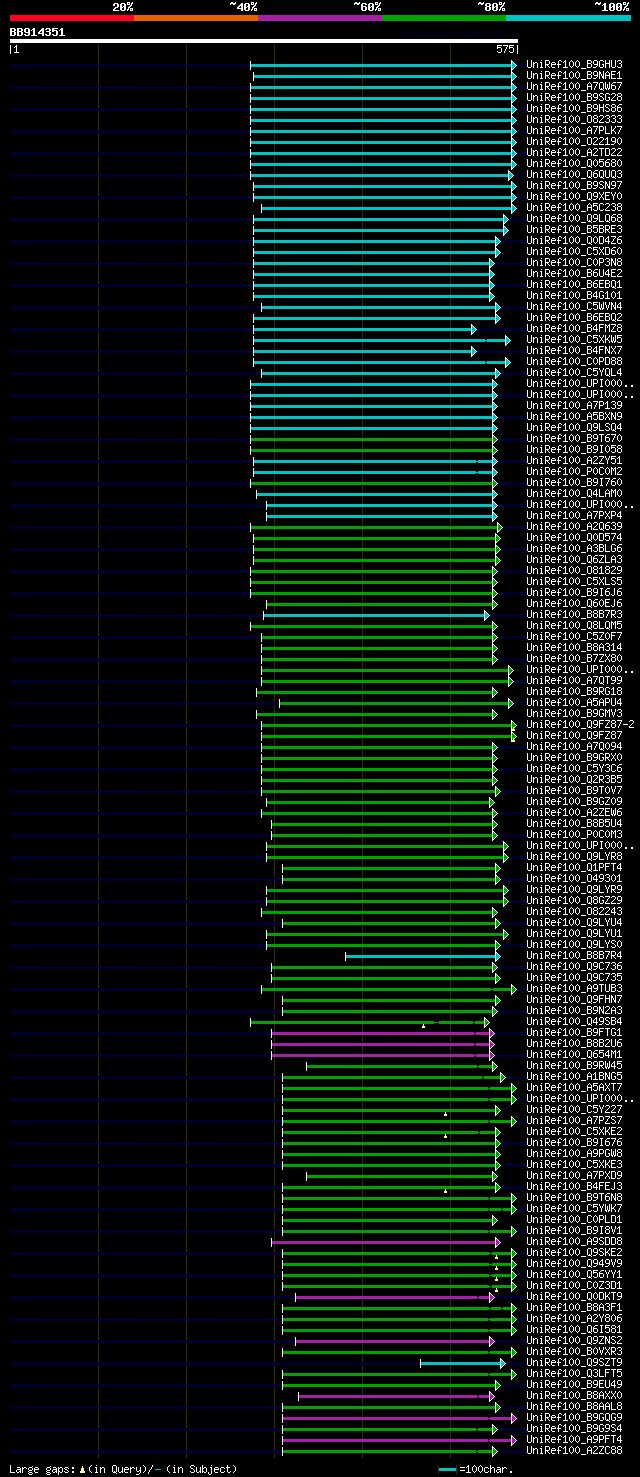Click hit UniRef100_Q05680
The image size is (640, 1477).
tap(574, 163)
